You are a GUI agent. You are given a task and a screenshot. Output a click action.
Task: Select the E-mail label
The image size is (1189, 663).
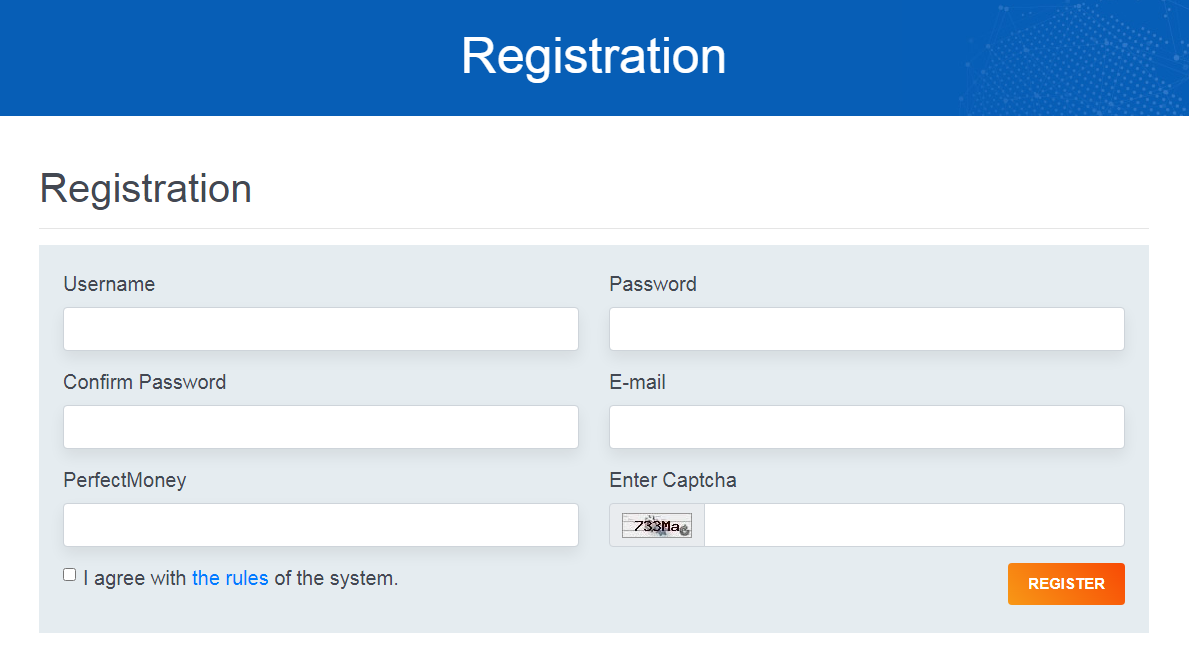(x=638, y=382)
